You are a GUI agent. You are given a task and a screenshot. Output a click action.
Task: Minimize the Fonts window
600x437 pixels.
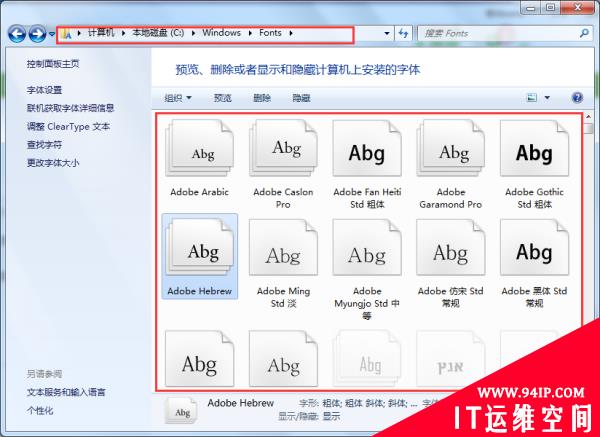531,8
